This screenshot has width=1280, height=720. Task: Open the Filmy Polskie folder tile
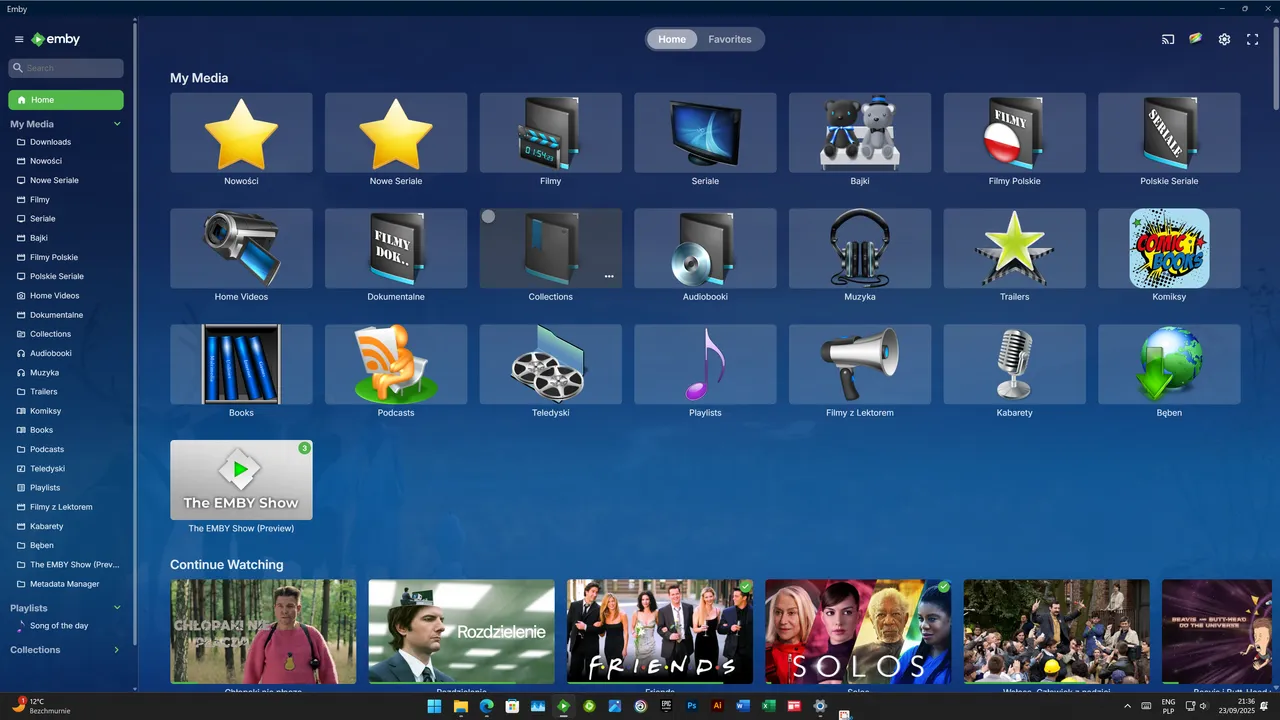(x=1014, y=133)
